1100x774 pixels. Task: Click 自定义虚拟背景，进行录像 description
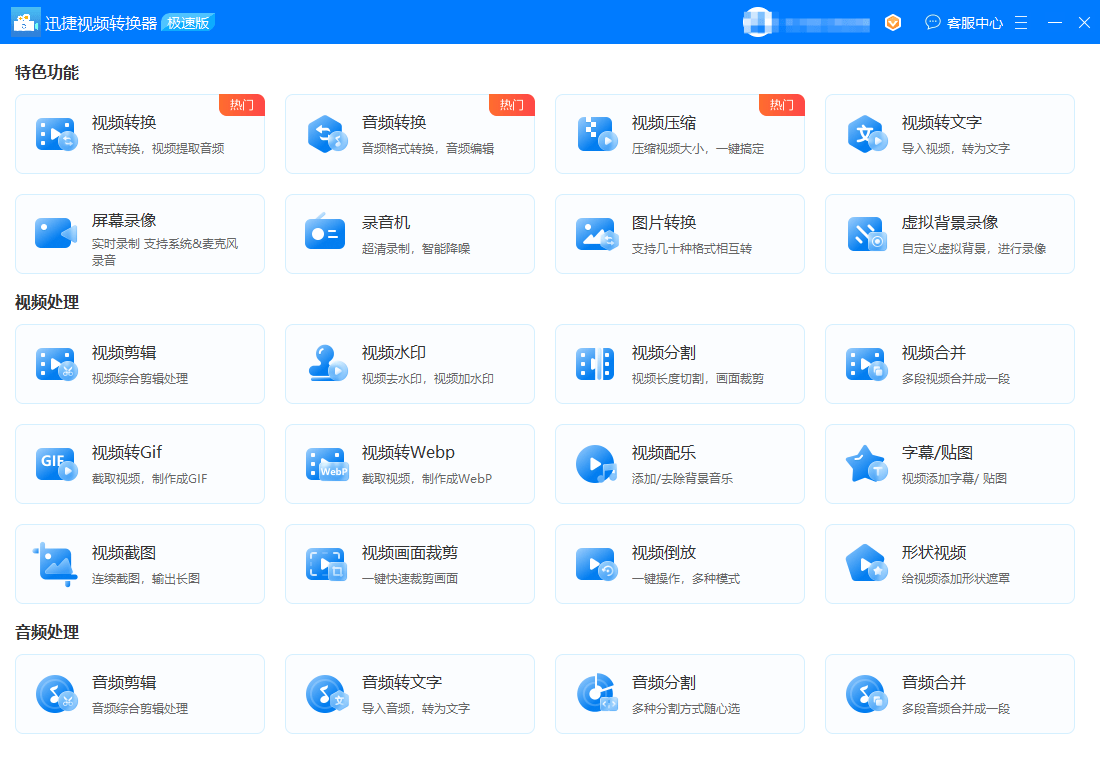tap(974, 248)
